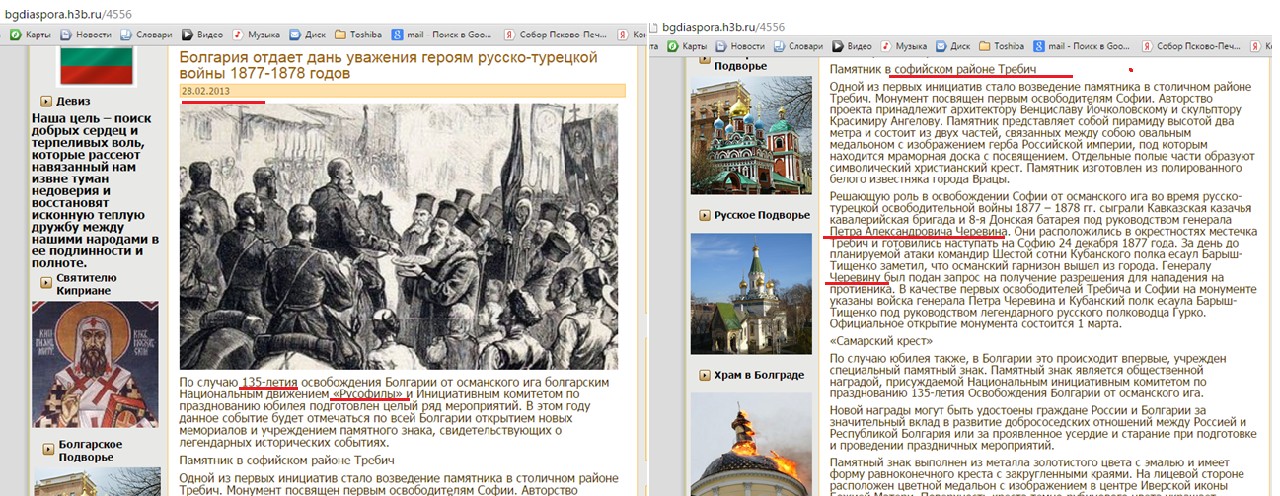Click the saint Киприан icon image
Screen dimensions: 1280x496
97,366
